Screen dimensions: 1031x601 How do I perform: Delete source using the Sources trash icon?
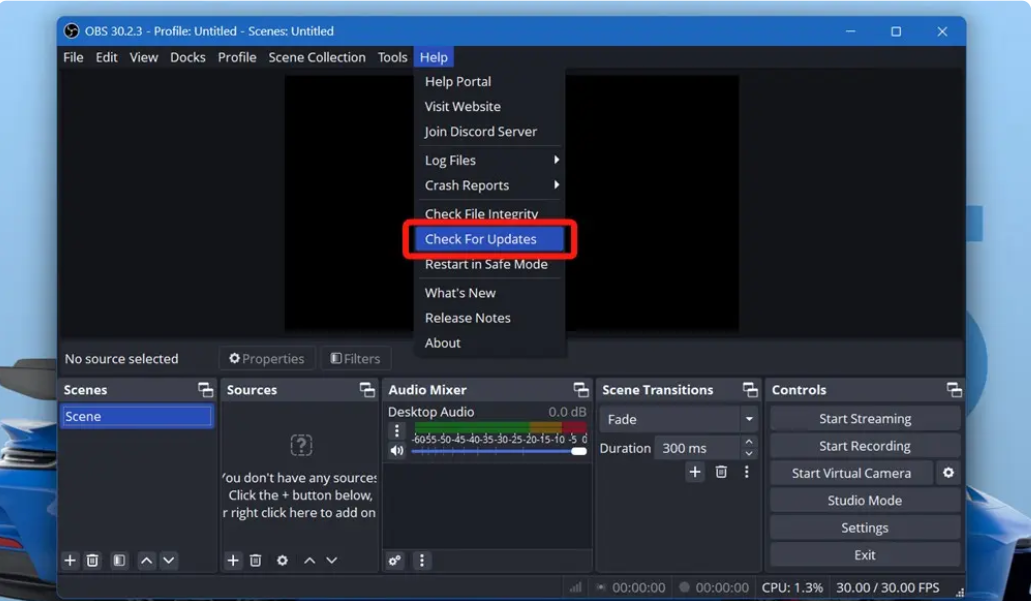tap(256, 560)
